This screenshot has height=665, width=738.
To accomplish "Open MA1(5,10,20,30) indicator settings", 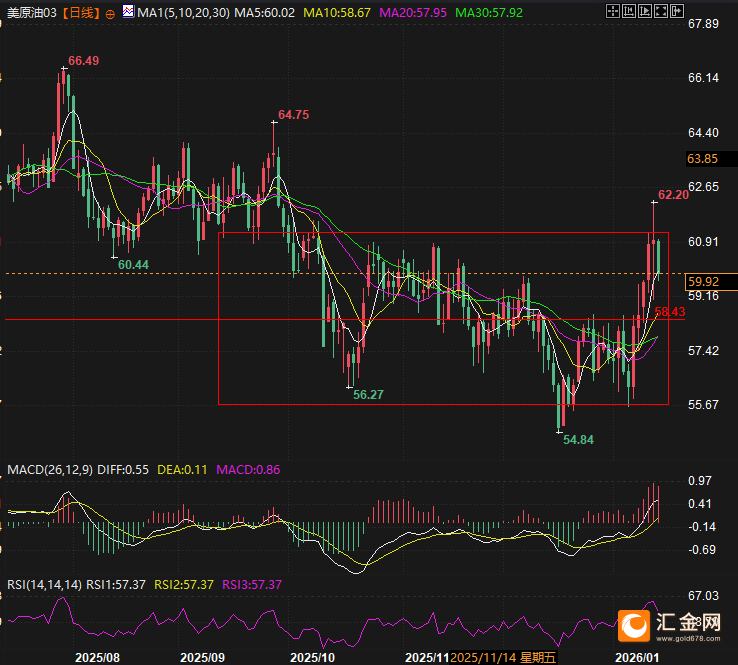I will coord(184,13).
